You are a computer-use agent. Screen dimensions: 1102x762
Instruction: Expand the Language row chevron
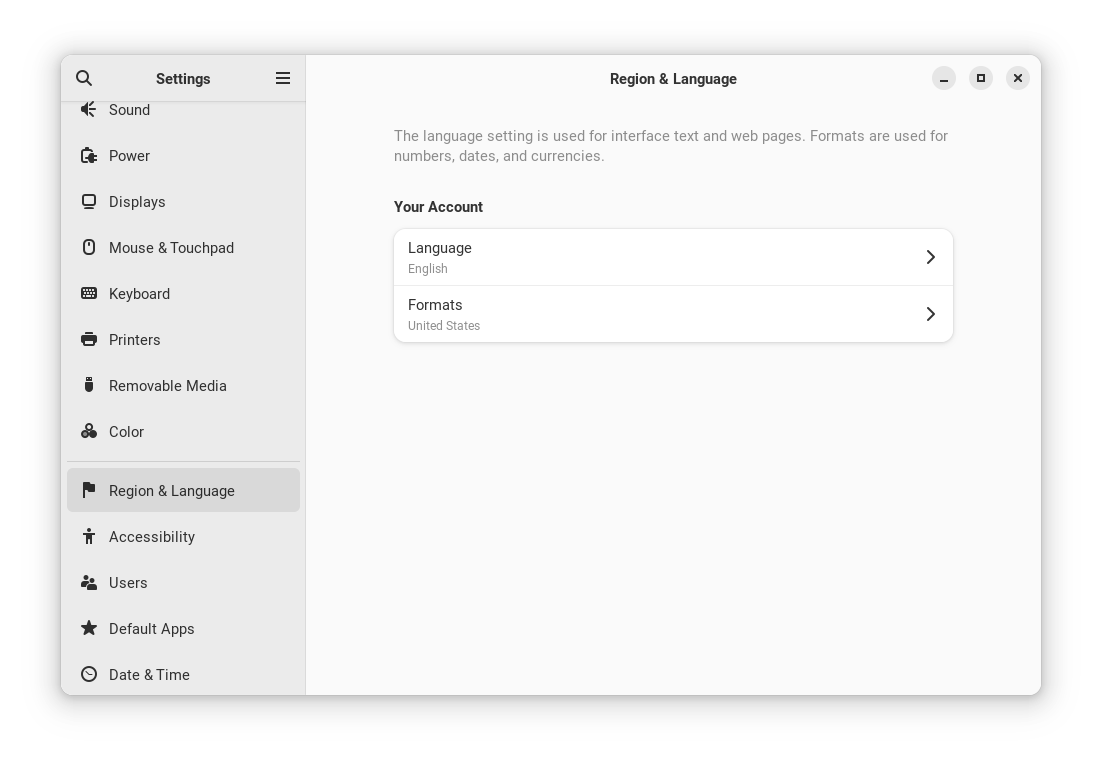click(x=931, y=257)
